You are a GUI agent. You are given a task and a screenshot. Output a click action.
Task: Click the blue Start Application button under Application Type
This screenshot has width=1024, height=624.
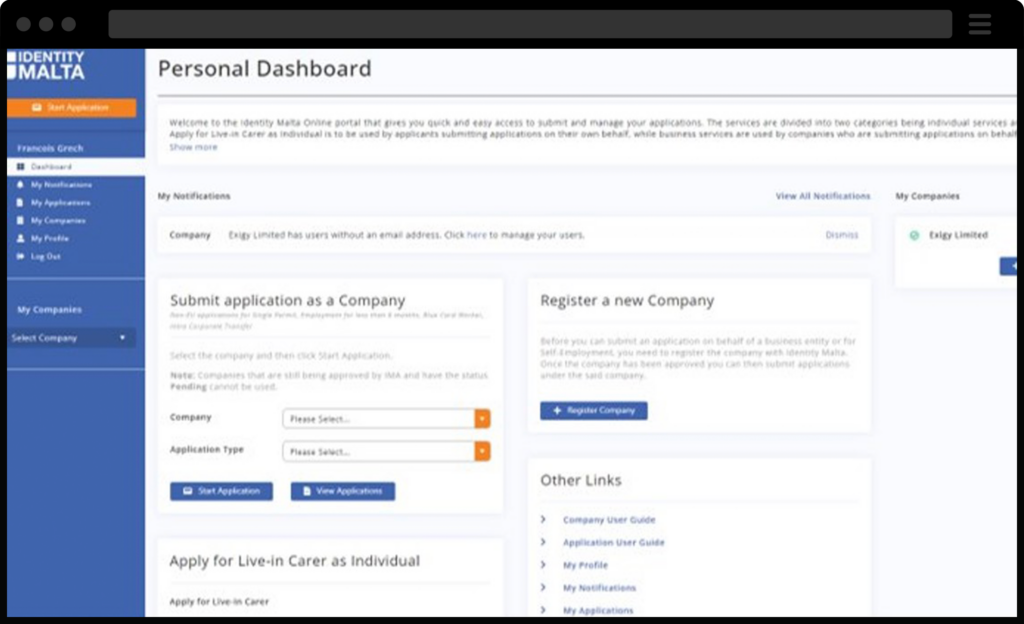tap(221, 491)
